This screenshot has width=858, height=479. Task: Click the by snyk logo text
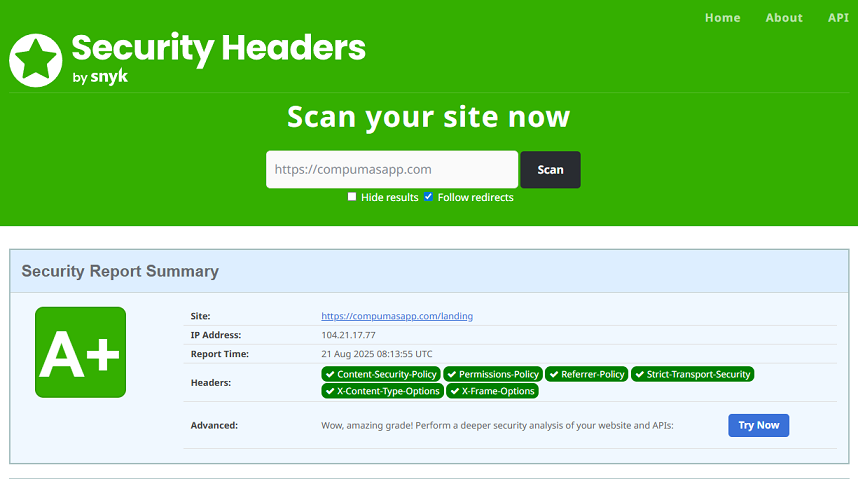tap(100, 77)
